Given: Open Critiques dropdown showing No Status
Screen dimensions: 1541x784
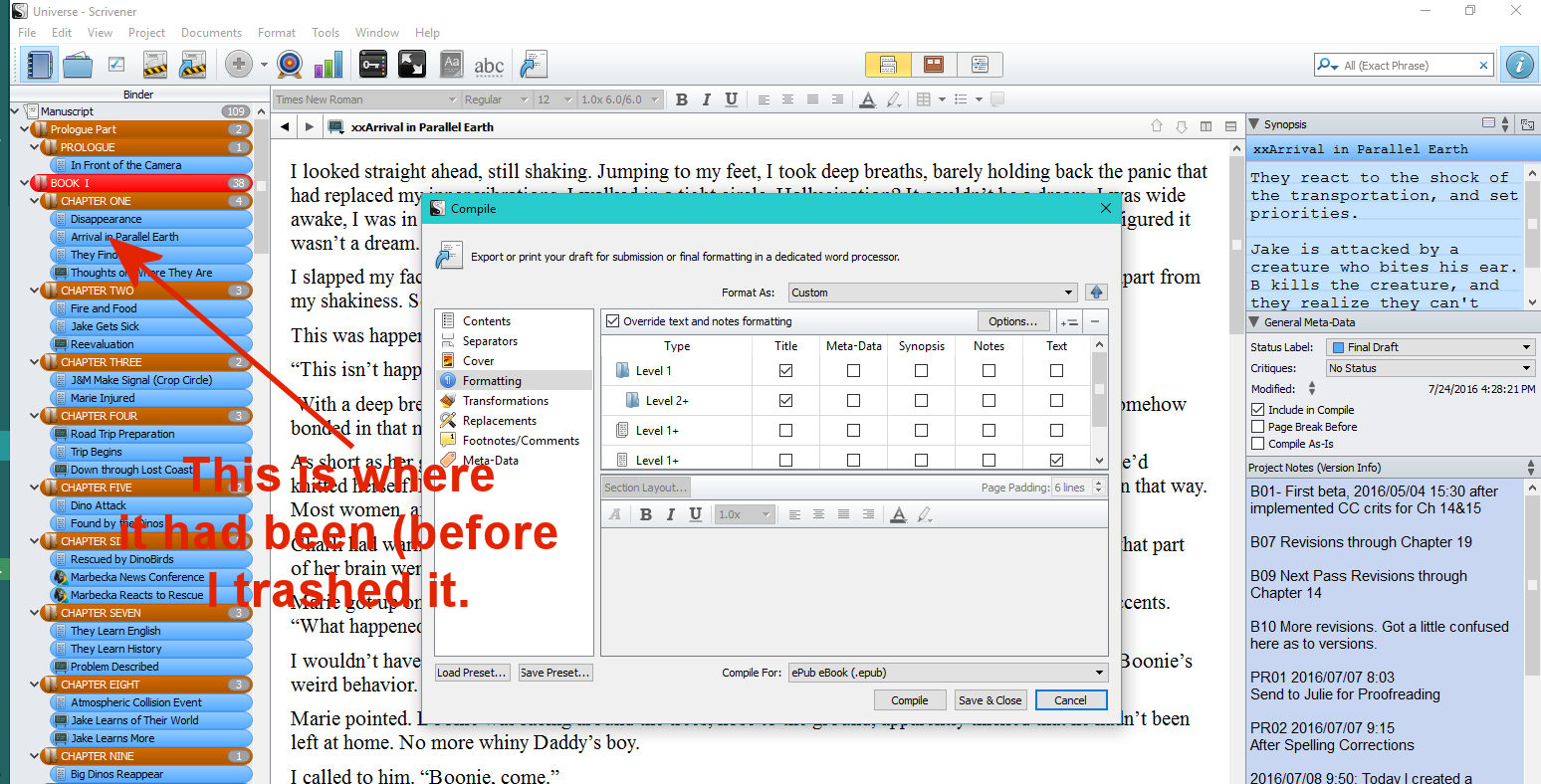Looking at the screenshot, I should (1431, 368).
